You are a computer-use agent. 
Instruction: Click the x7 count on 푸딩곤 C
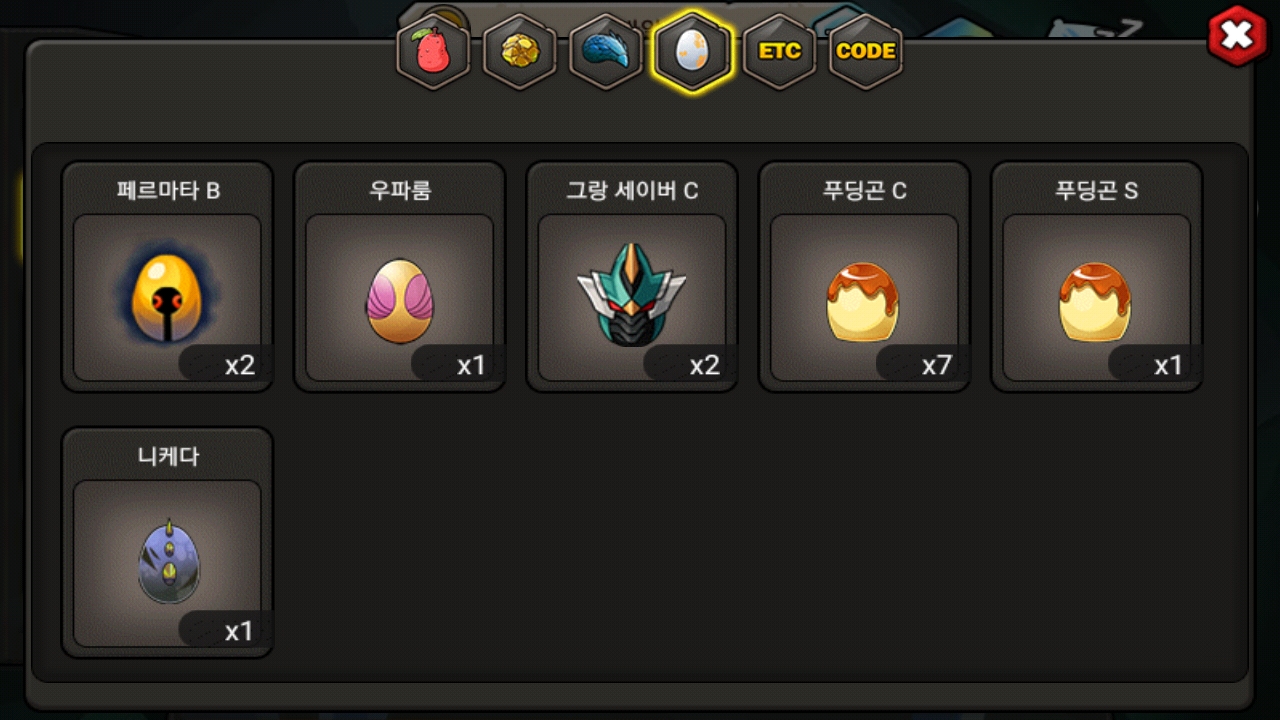tap(937, 366)
